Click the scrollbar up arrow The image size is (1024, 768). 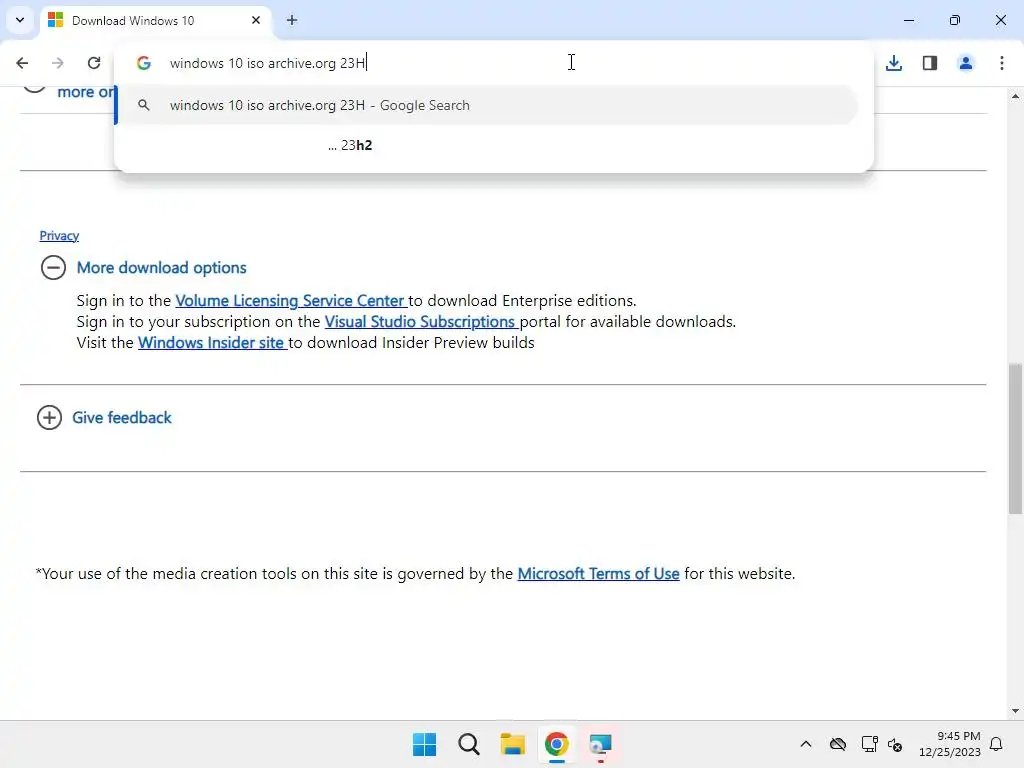[1015, 96]
